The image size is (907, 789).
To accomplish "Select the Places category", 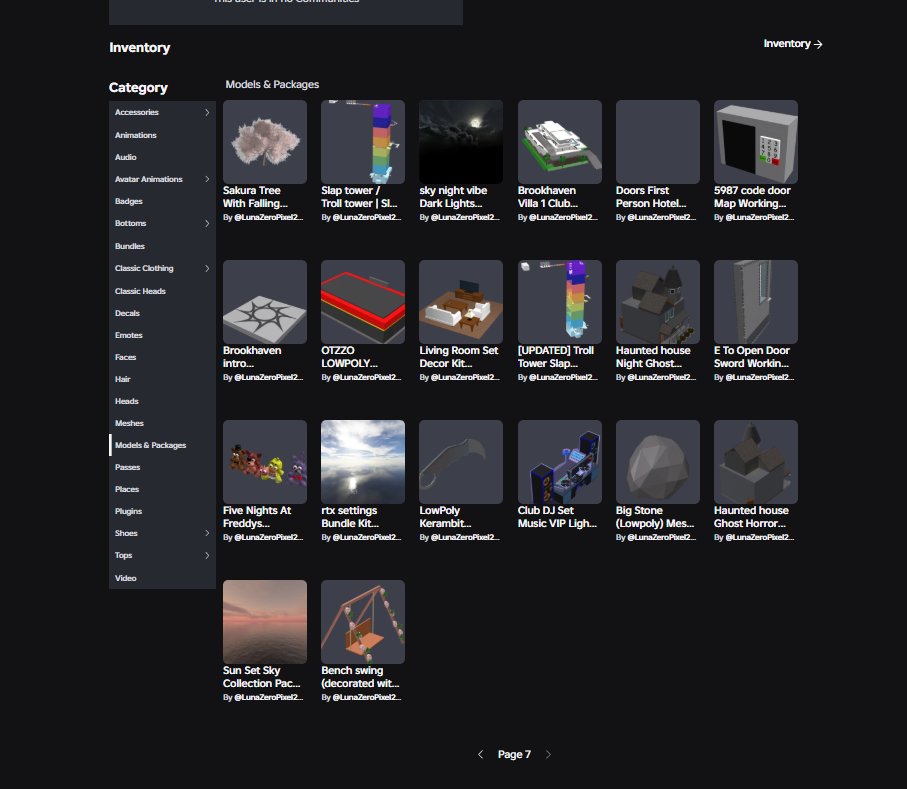I will pos(163,489).
